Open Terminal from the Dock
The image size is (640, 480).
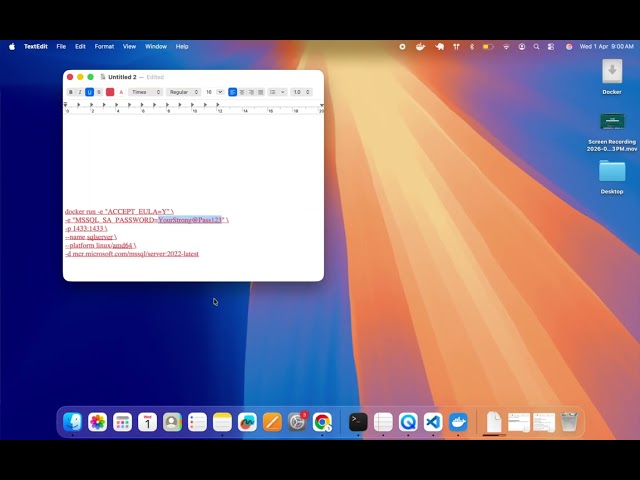coord(358,422)
